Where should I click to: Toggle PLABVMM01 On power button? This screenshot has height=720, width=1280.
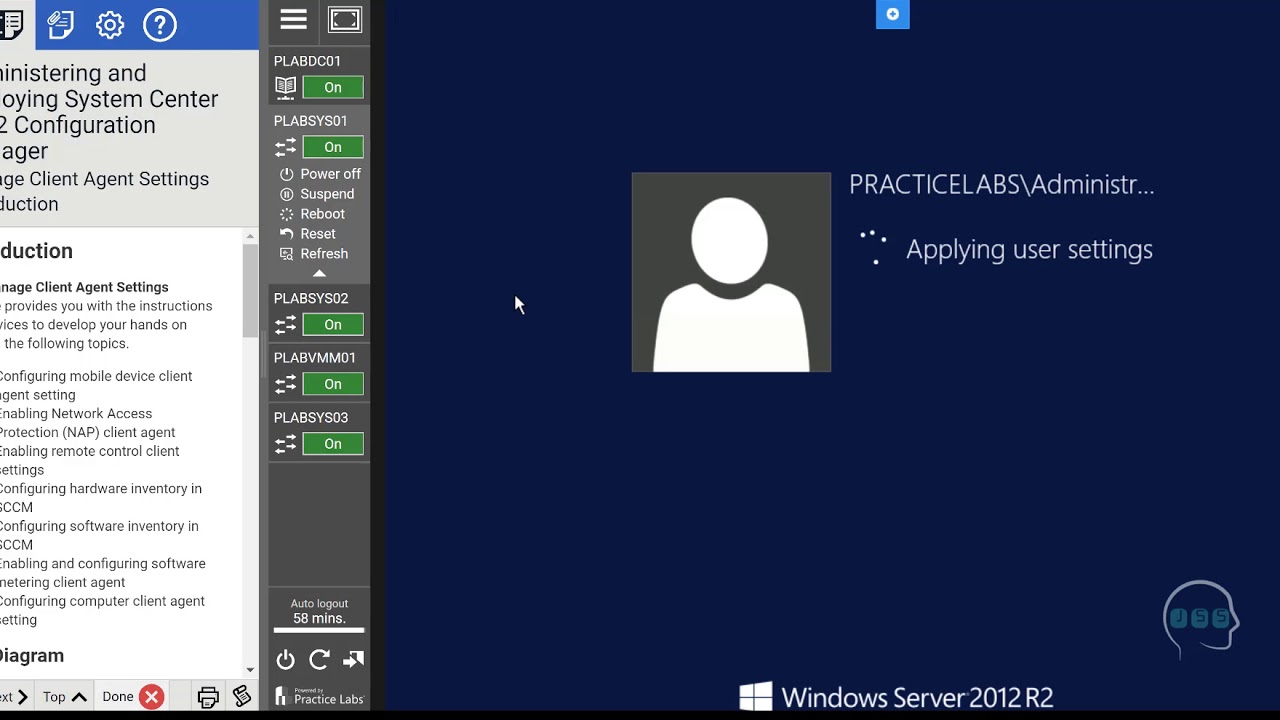tap(333, 384)
